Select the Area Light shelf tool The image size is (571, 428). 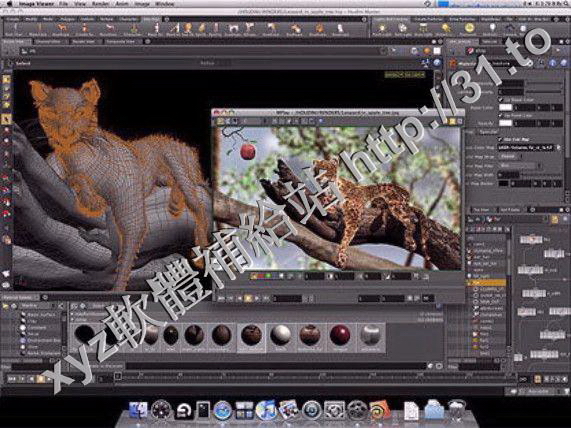tap(424, 30)
